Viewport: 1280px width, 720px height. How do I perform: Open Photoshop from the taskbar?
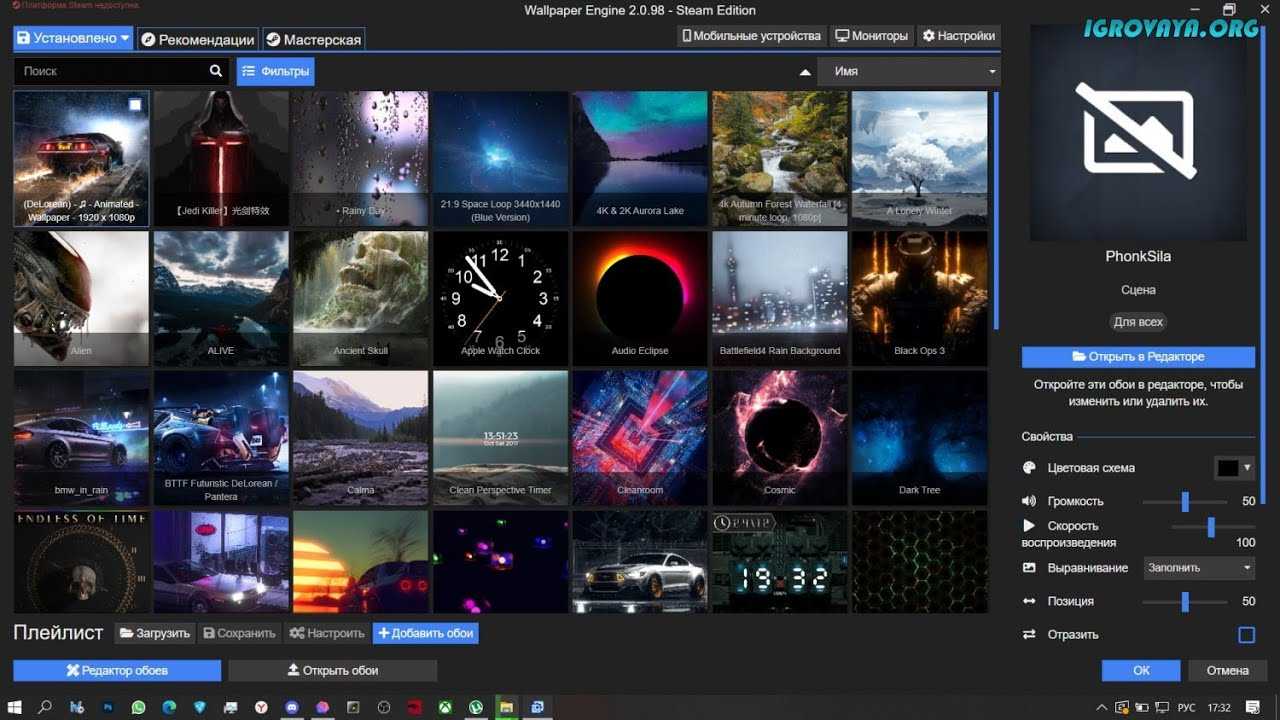click(x=107, y=707)
